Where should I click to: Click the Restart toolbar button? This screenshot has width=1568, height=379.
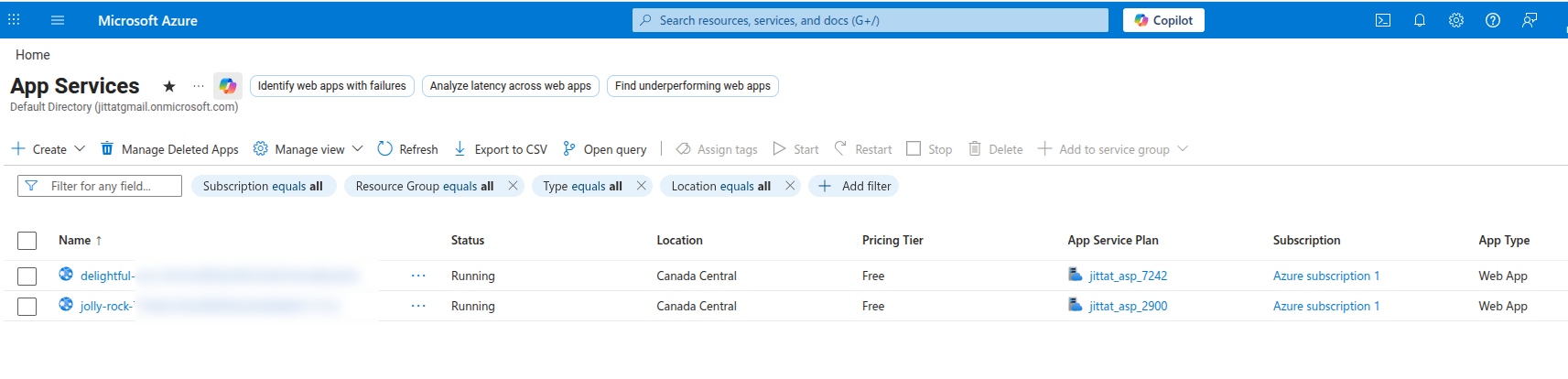point(862,148)
